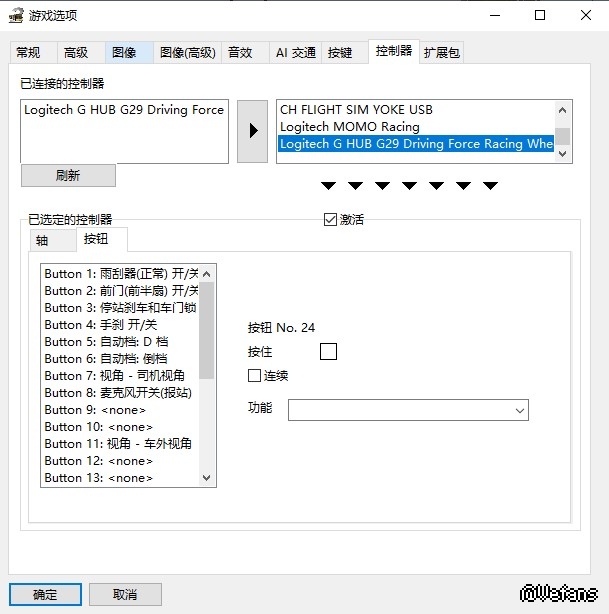This screenshot has width=609, height=614.
Task: Click the 确定 button
Action: (x=45, y=594)
